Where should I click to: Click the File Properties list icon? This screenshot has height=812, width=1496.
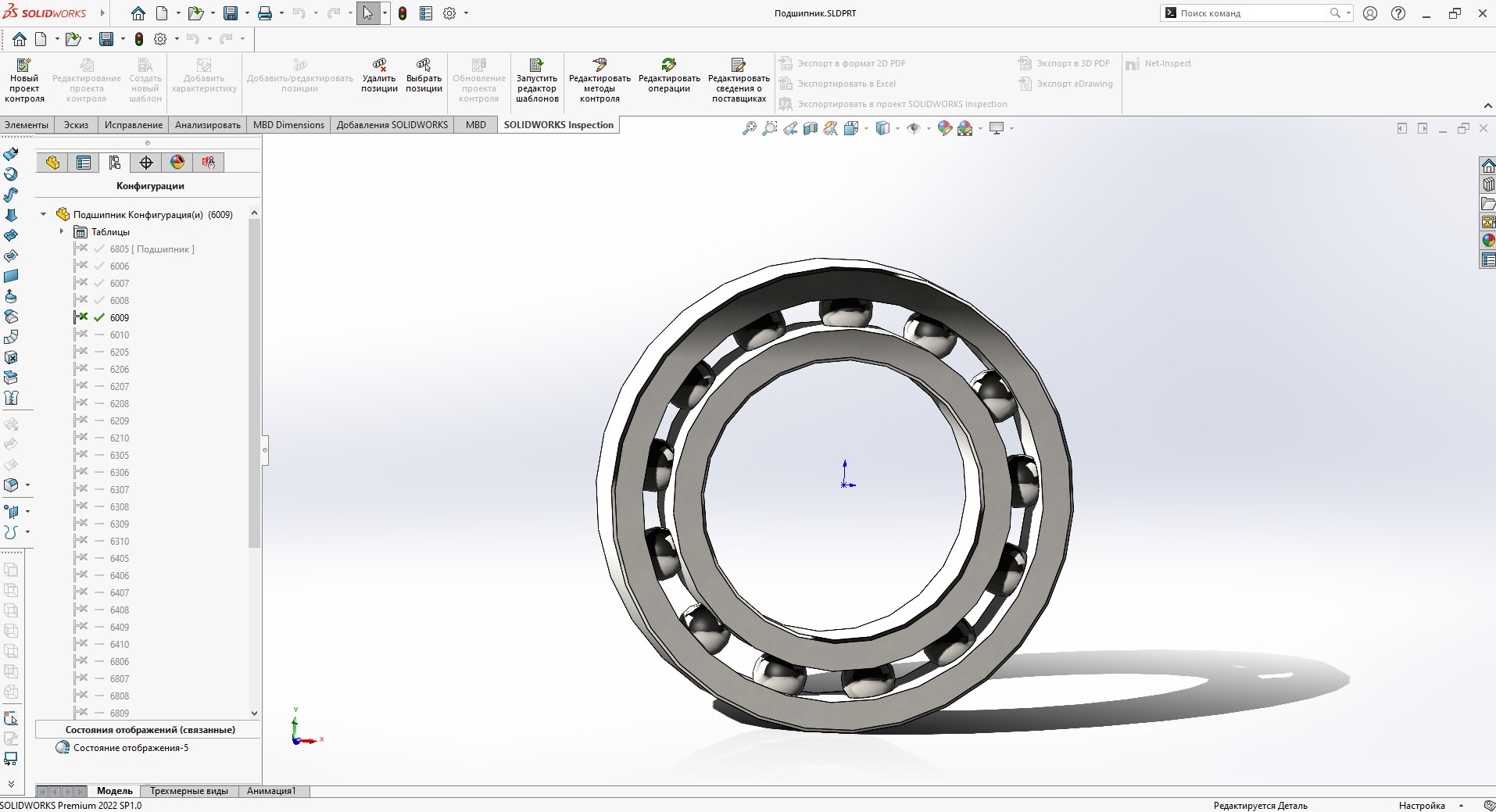coord(426,13)
